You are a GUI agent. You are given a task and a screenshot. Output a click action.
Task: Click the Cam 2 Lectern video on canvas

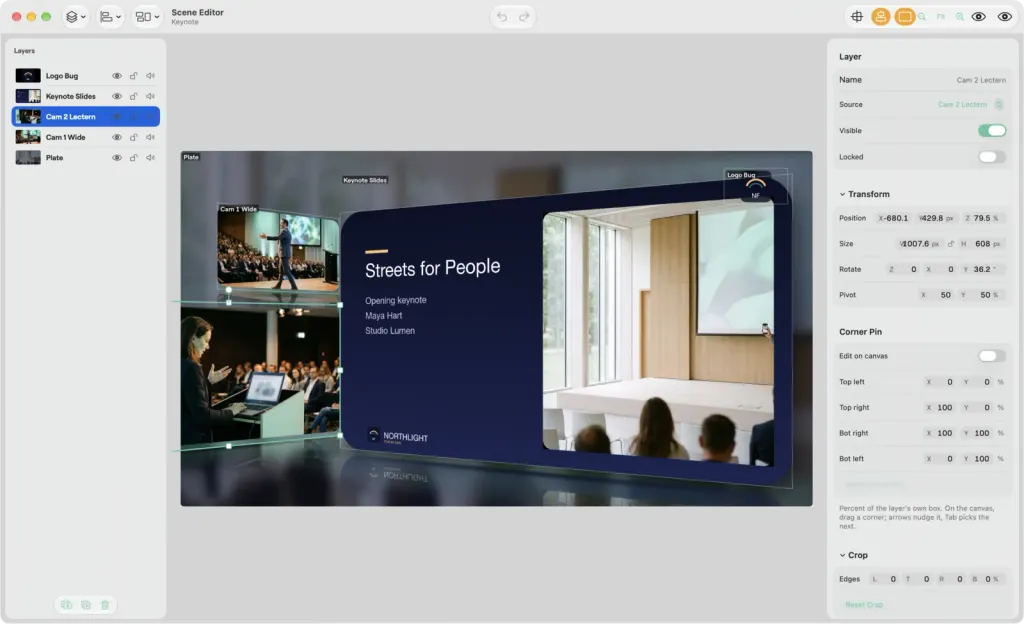coord(260,374)
